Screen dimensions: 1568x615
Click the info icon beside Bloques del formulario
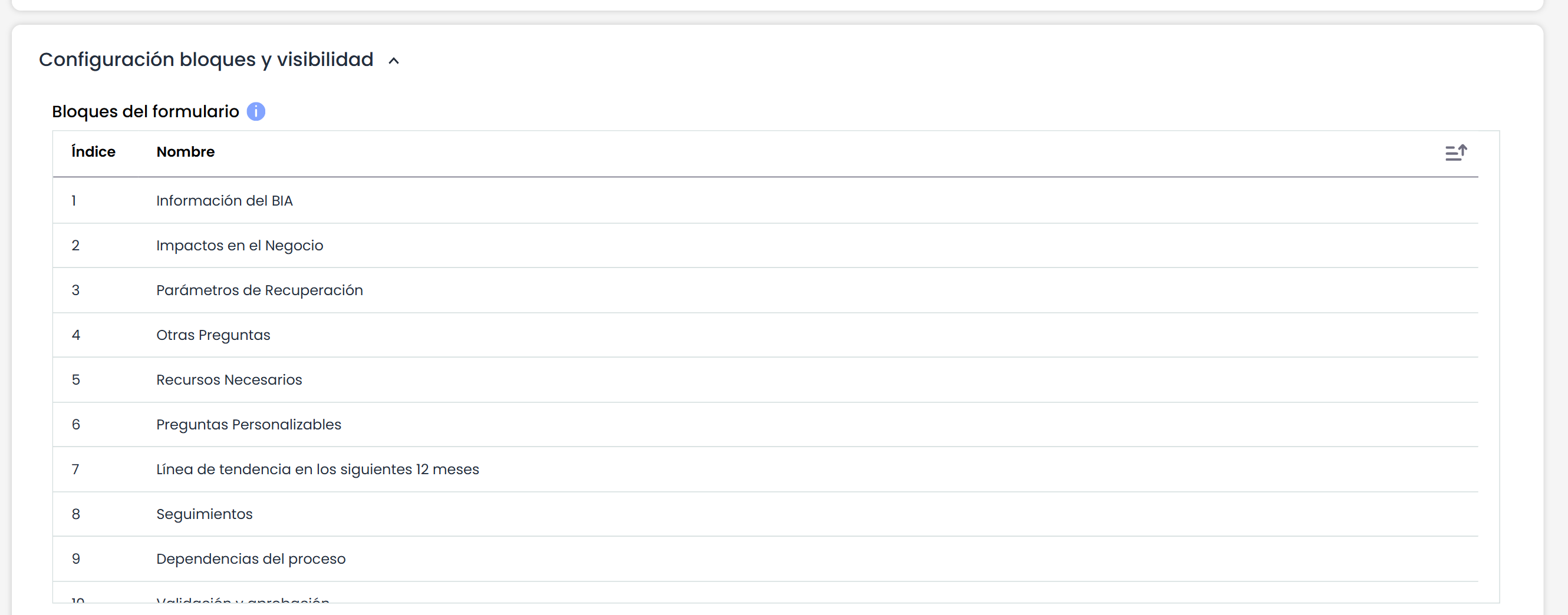coord(256,111)
